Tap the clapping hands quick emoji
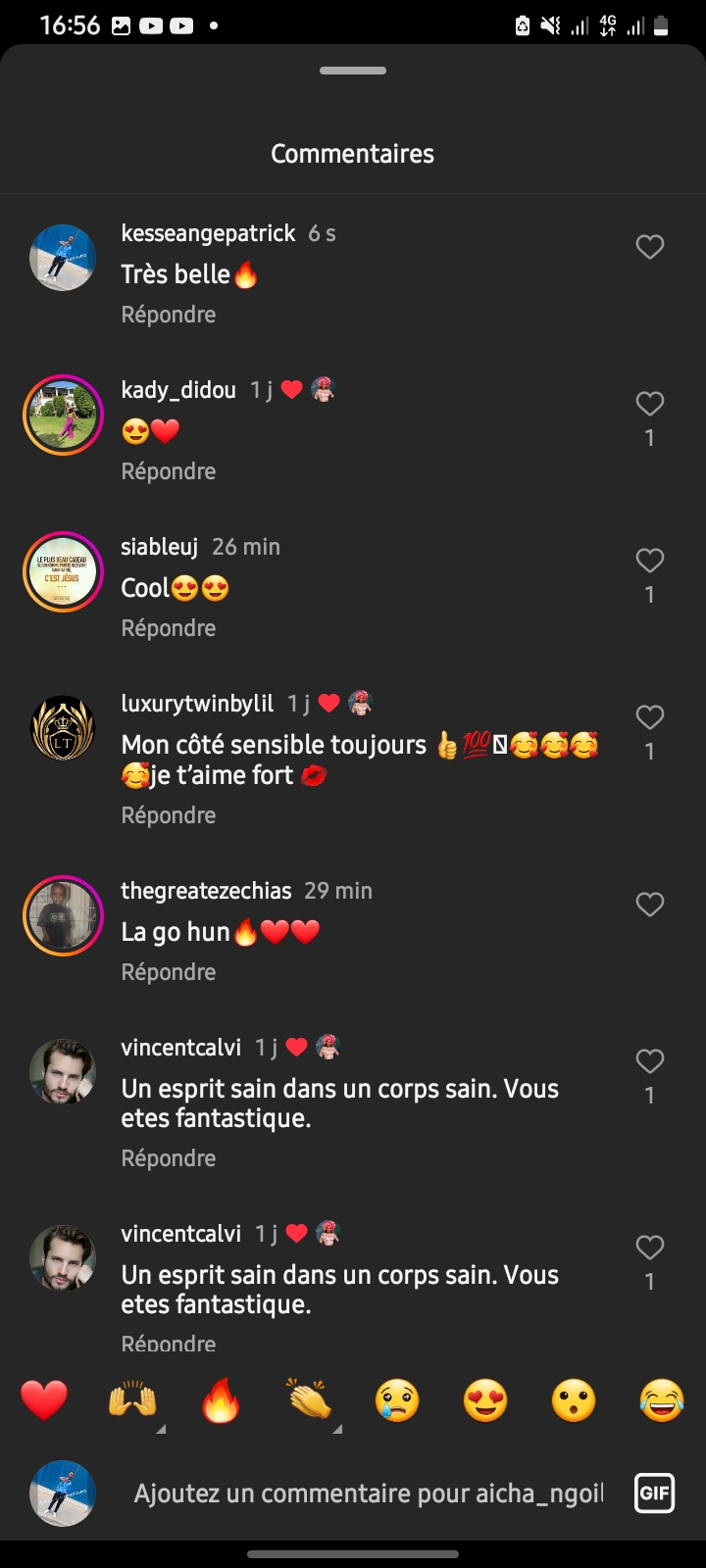The height and width of the screenshot is (1568, 706). (x=309, y=1400)
